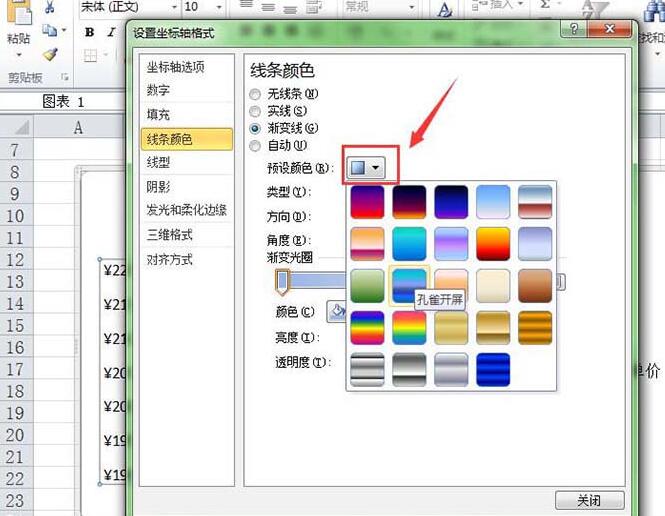Choose the light sky blue preset
Screen dimensions: 665x516
tap(493, 202)
